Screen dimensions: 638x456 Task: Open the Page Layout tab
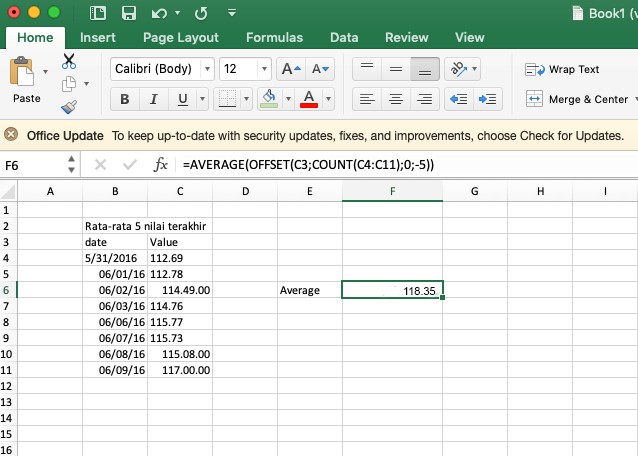(x=180, y=37)
